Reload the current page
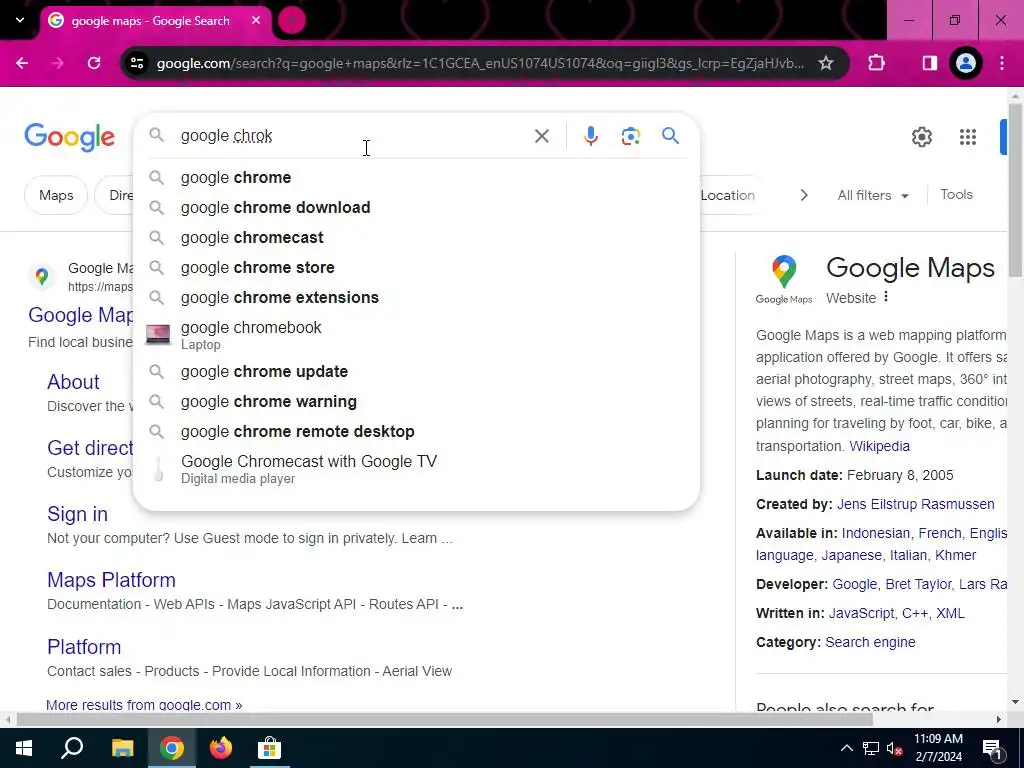 tap(94, 63)
